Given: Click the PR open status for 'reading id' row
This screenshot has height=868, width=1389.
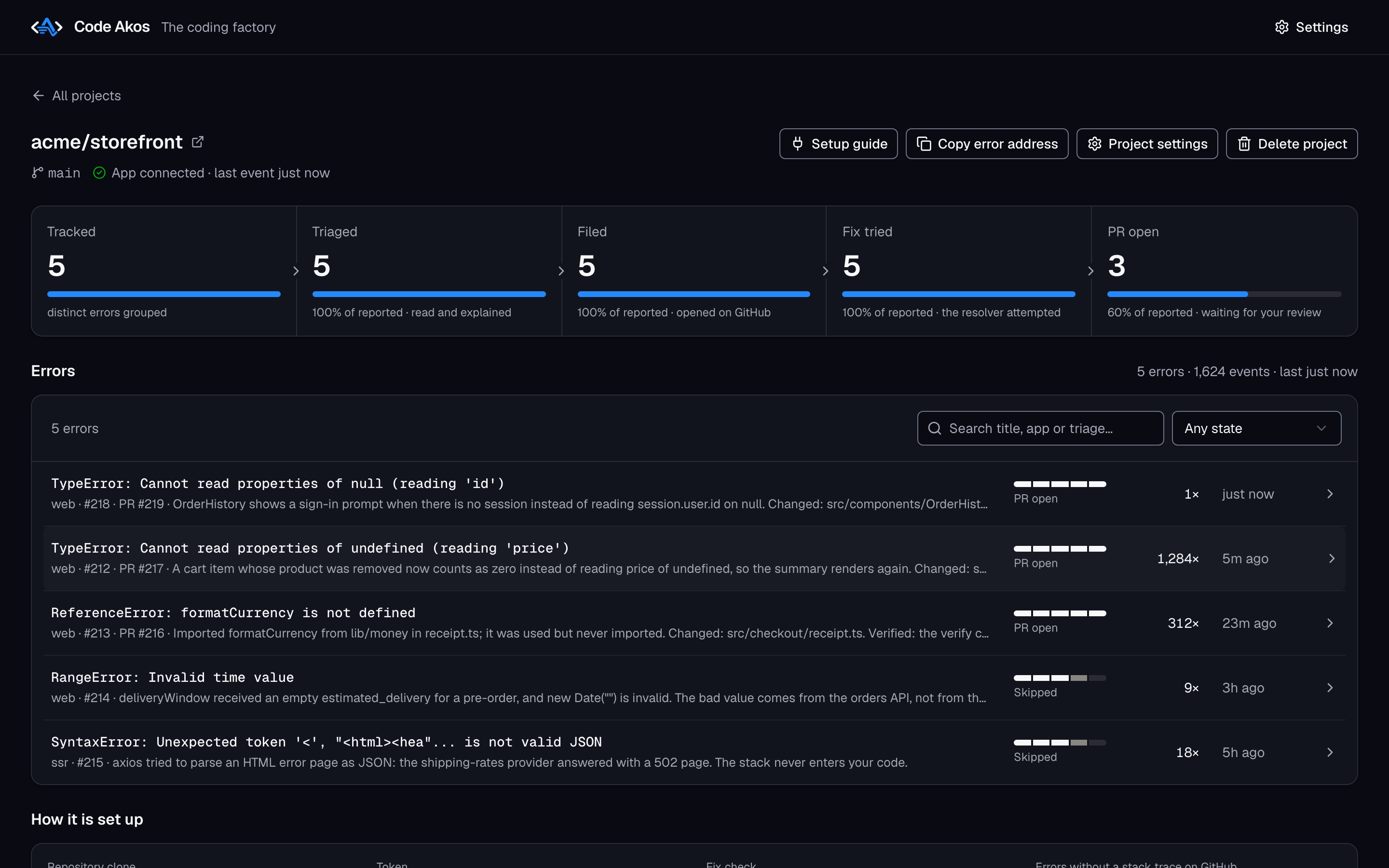Looking at the screenshot, I should tap(1035, 498).
